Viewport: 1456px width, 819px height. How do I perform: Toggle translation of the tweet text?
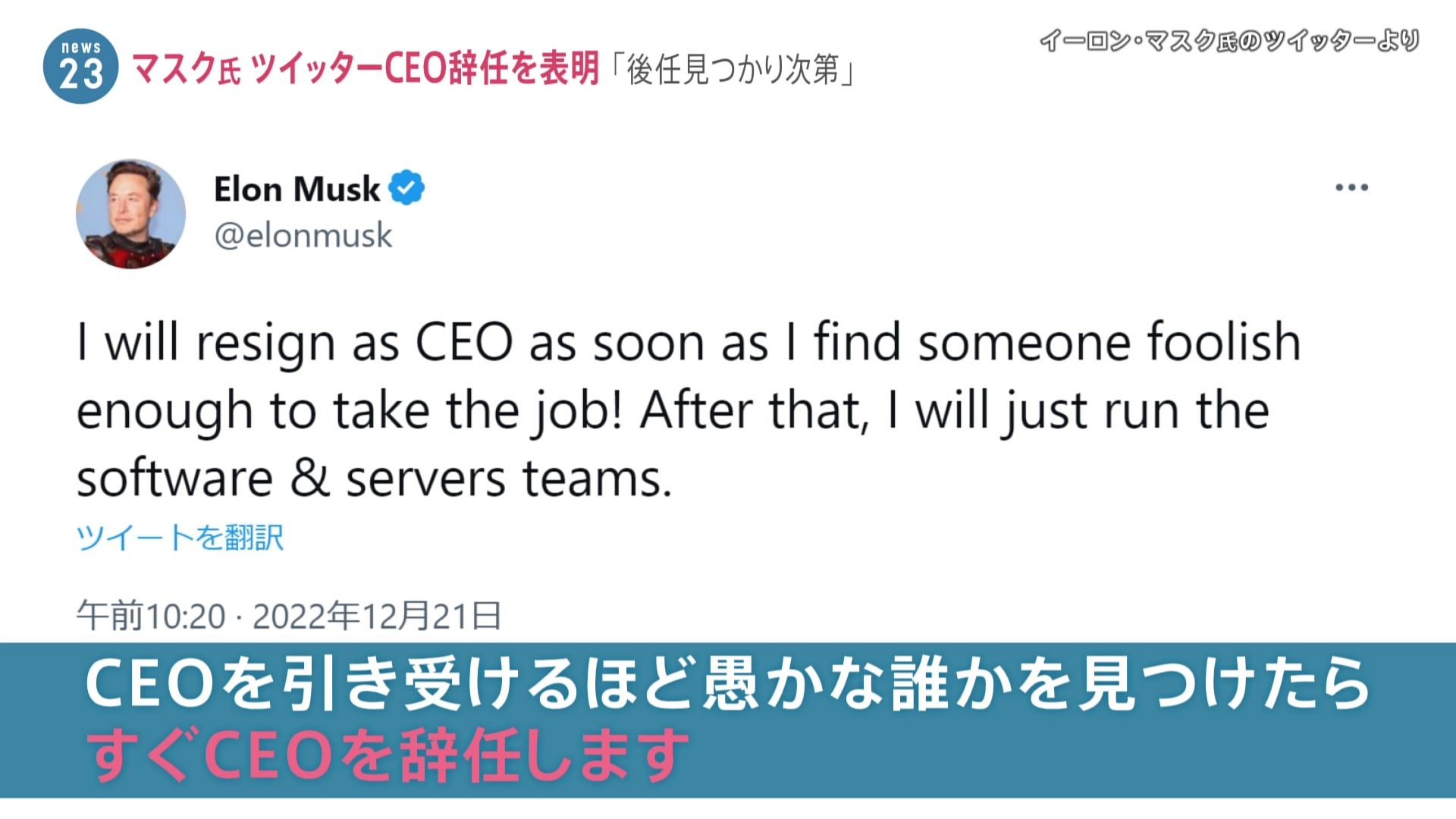180,538
